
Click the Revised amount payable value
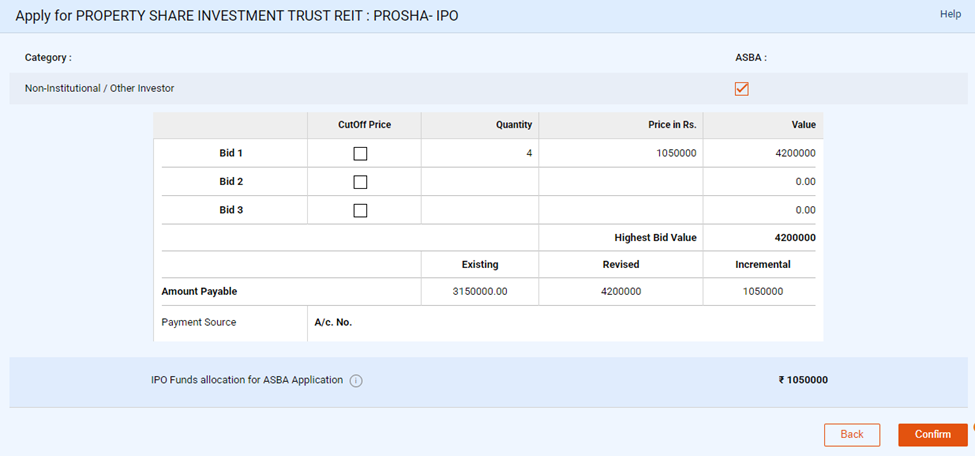pyautogui.click(x=620, y=292)
